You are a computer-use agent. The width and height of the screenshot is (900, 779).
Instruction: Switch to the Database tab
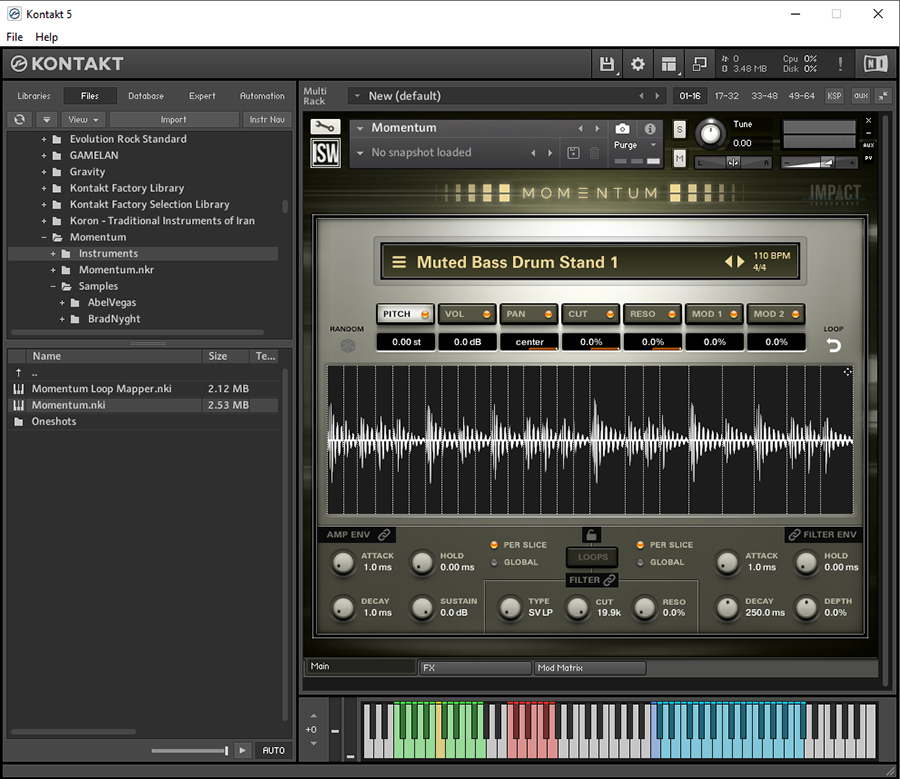[146, 96]
